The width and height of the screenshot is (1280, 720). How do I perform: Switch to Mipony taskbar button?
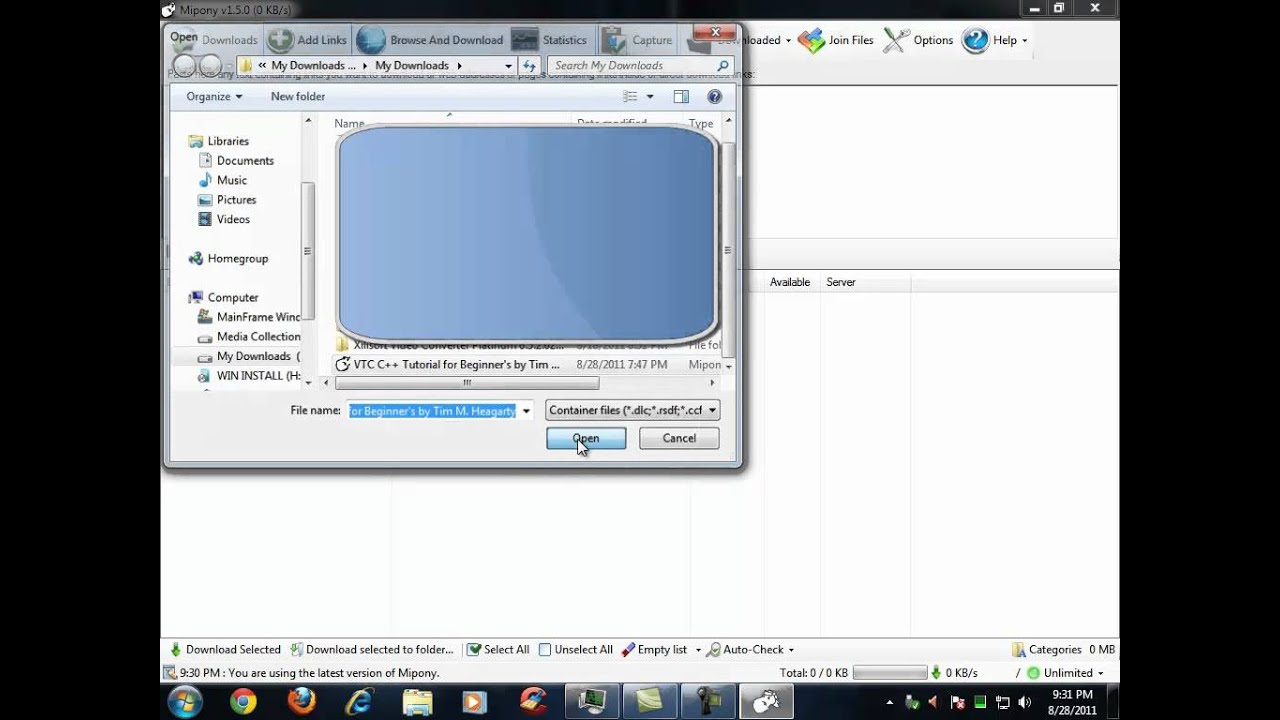(766, 702)
